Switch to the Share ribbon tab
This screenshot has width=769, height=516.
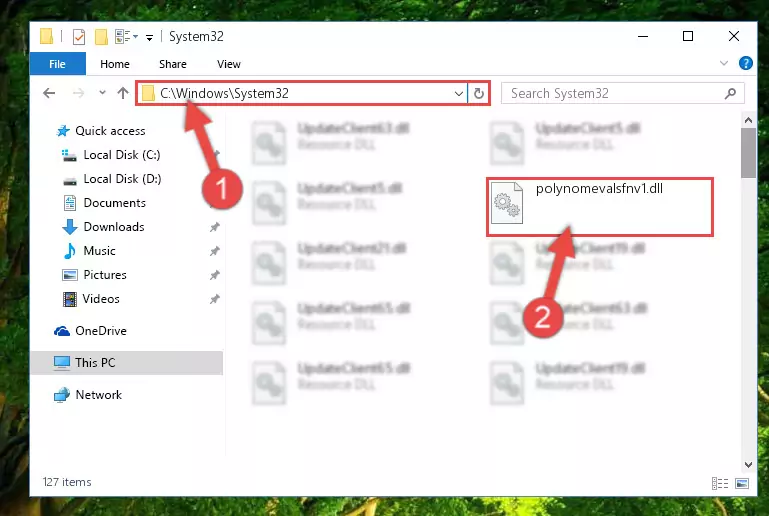pos(173,64)
